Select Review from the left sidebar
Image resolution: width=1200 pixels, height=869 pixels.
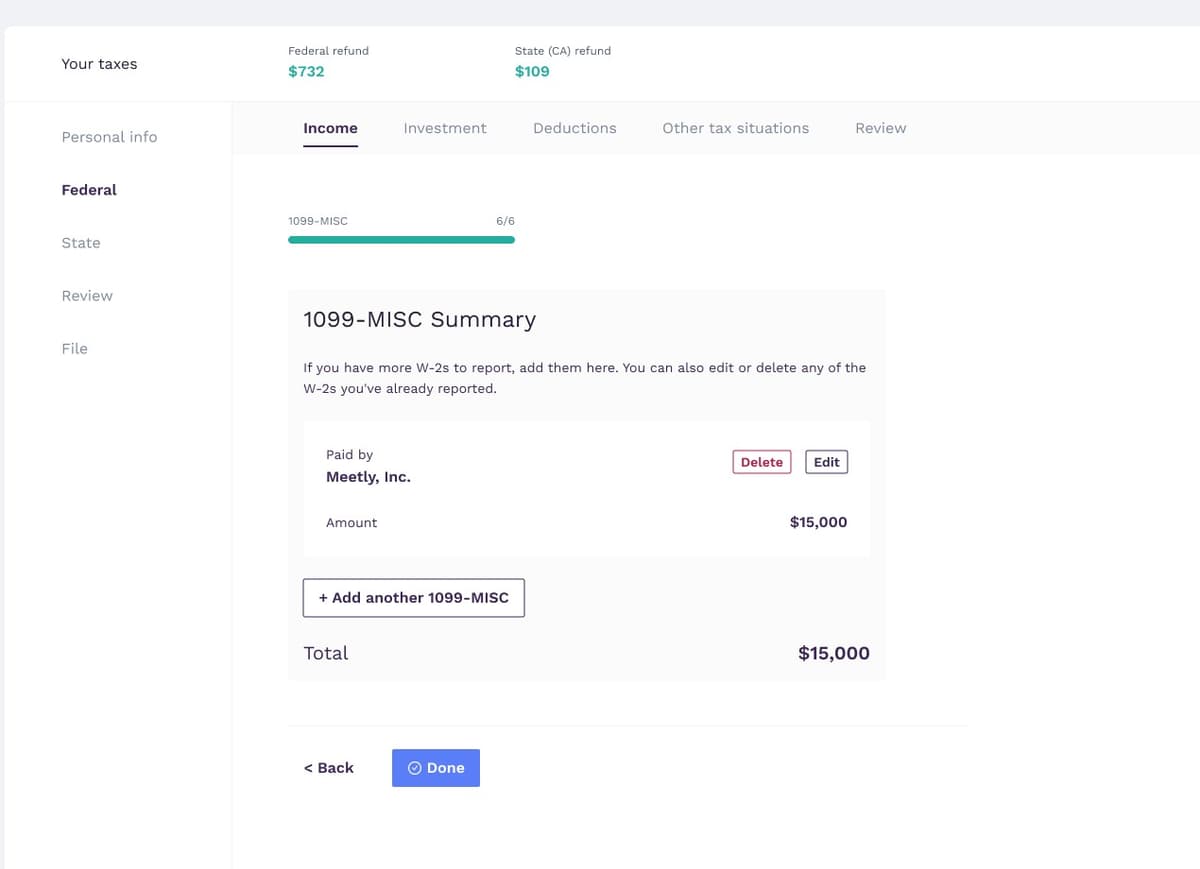coord(87,296)
